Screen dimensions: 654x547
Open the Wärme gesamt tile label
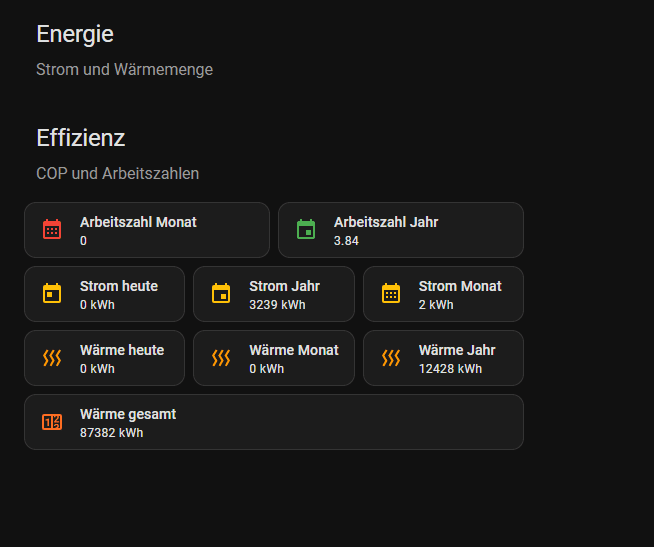point(128,414)
